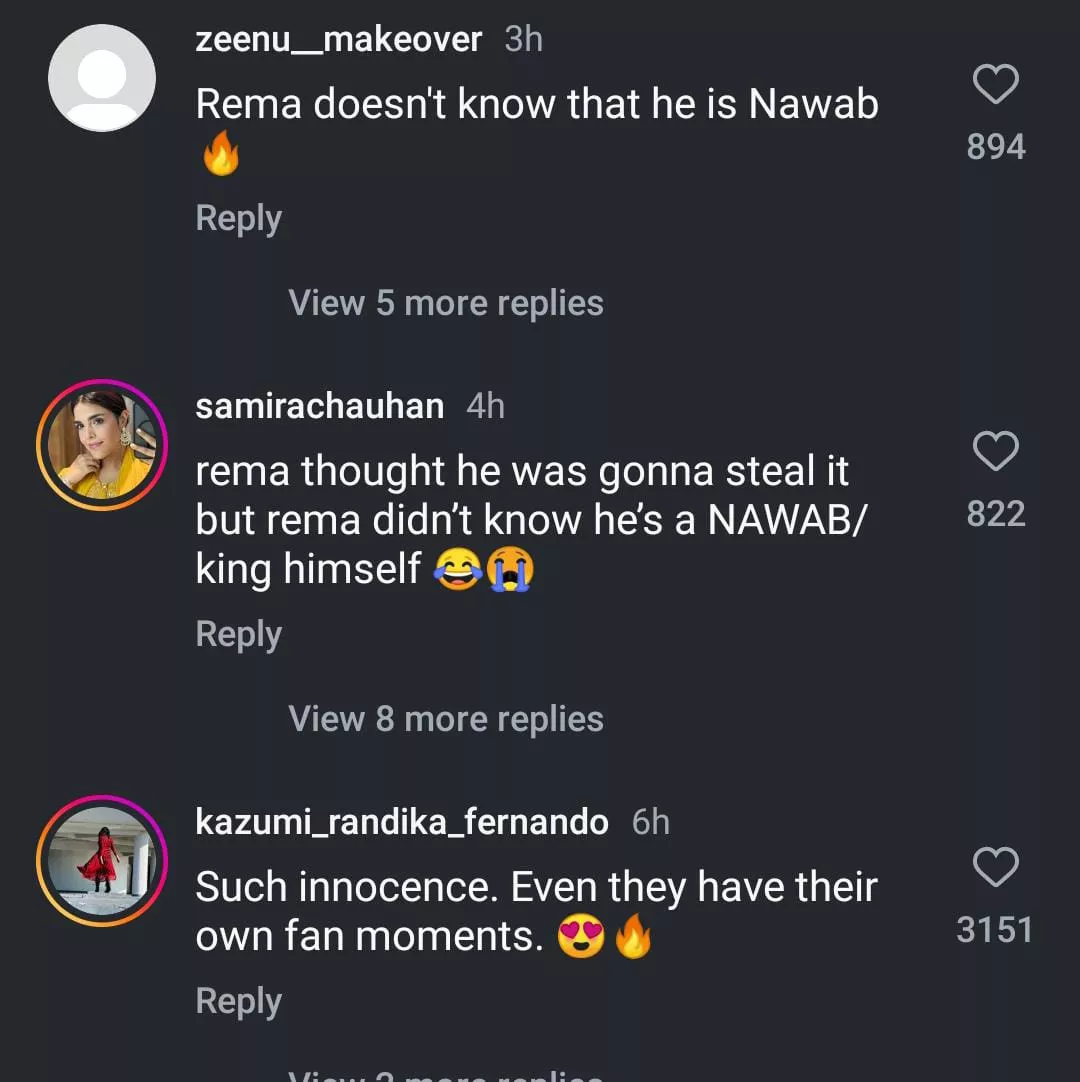Like zeenu__makeover's comment with the heart

(x=995, y=85)
